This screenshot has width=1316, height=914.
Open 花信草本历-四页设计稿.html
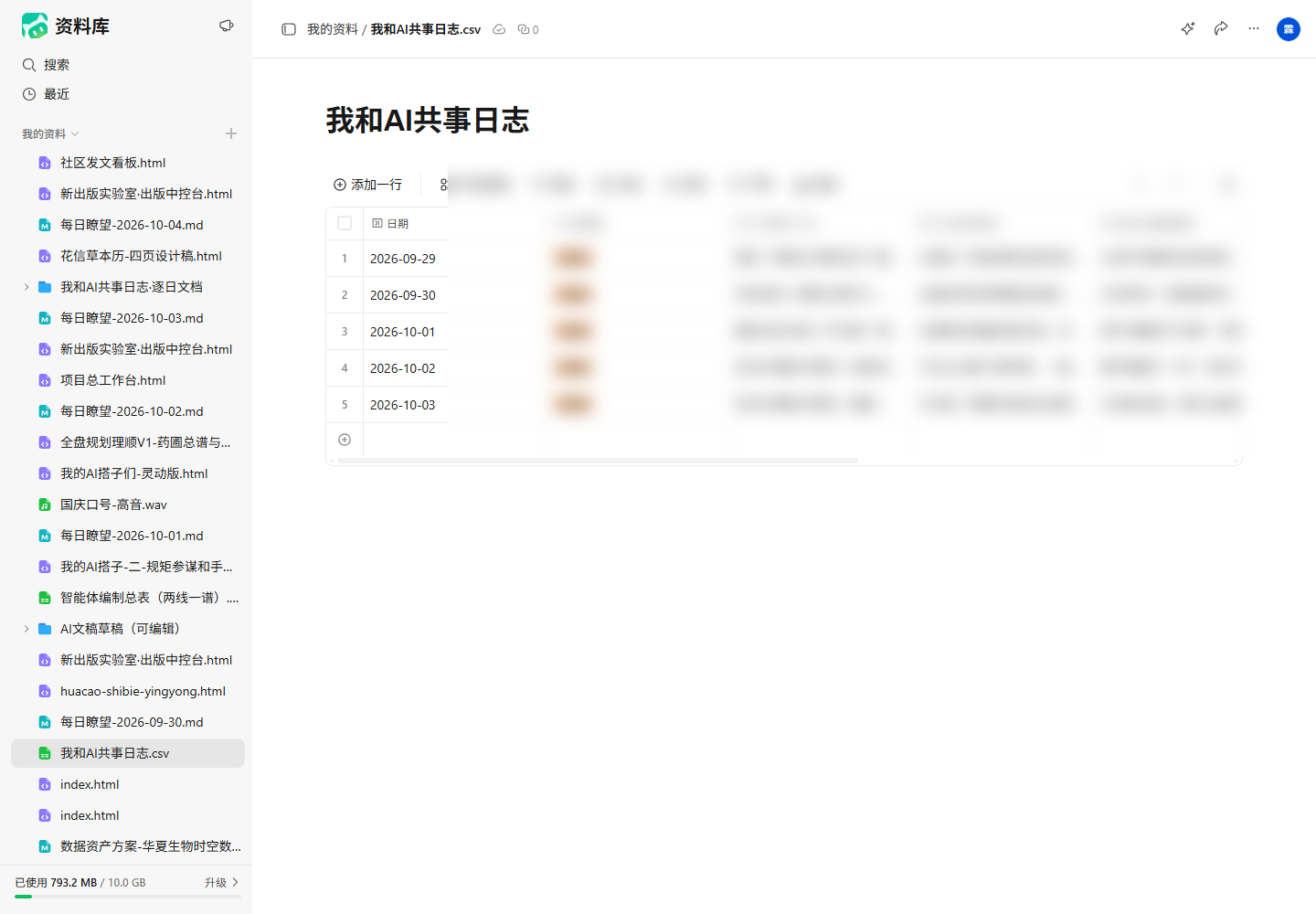pos(128,256)
